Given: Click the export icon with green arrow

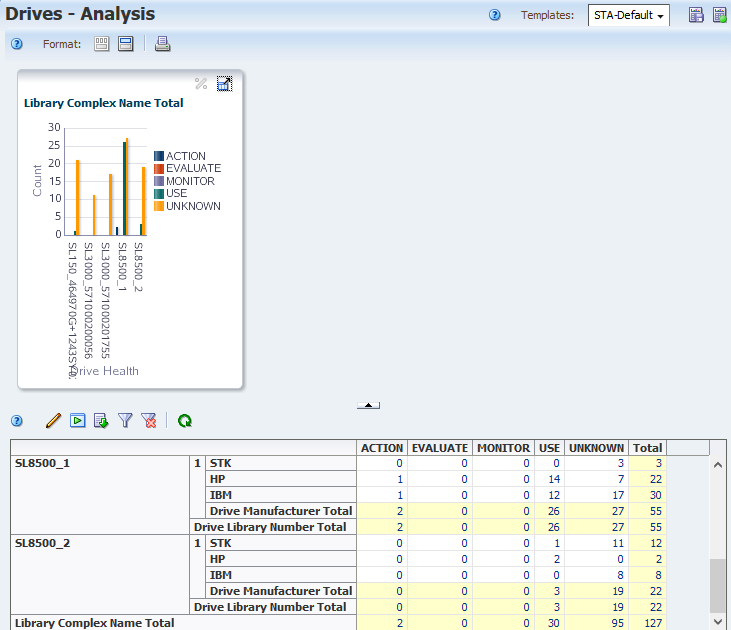Looking at the screenshot, I should [x=101, y=421].
